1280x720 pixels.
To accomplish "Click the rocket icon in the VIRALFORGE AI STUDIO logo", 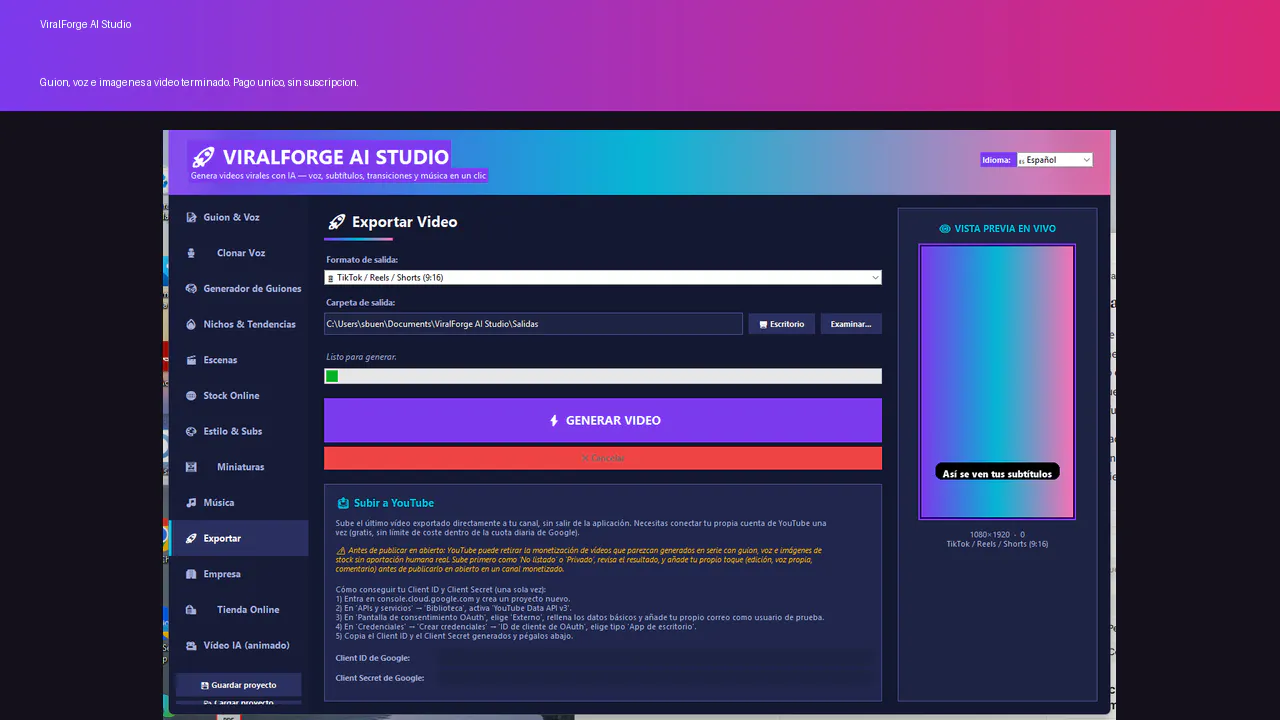I will 203,157.
